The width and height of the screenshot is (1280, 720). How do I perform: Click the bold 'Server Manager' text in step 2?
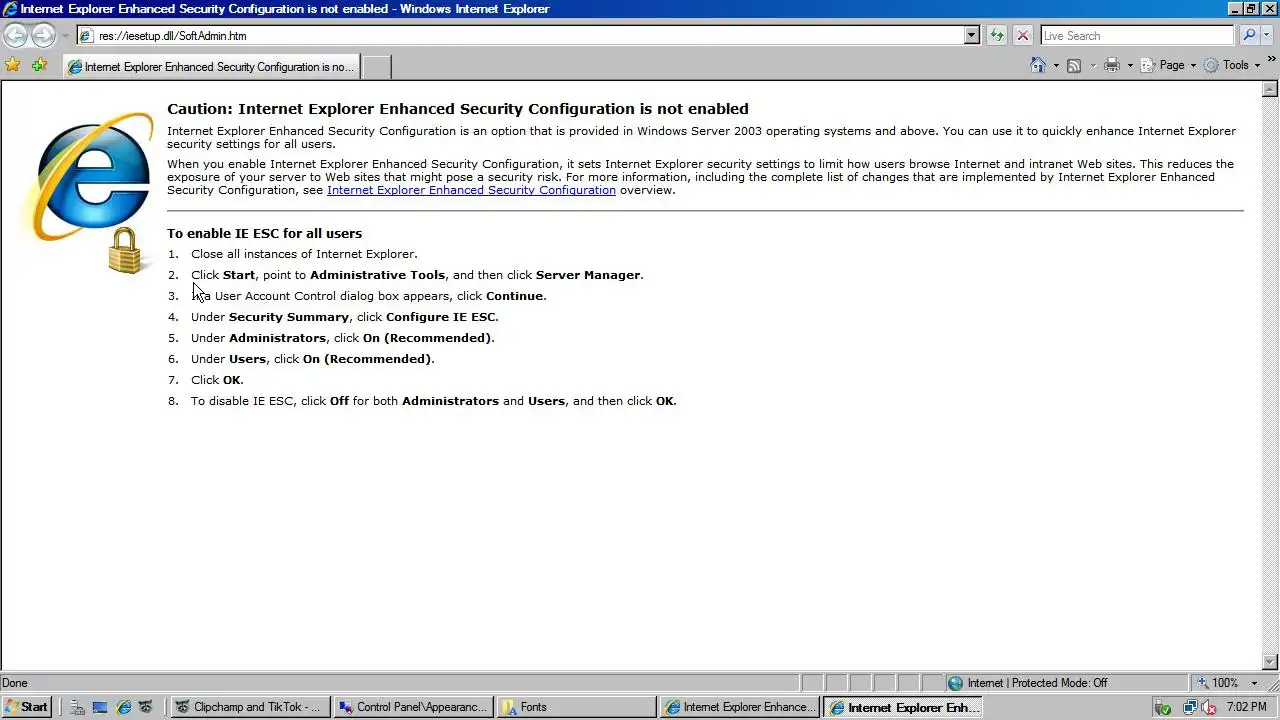[x=588, y=275]
